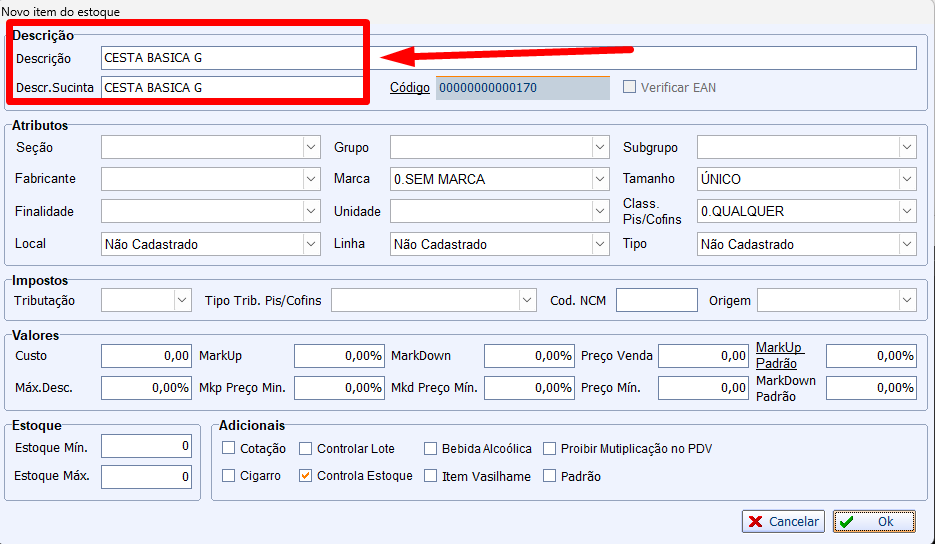This screenshot has width=935, height=544.
Task: Toggle the Cotação checkbox
Action: [229, 449]
